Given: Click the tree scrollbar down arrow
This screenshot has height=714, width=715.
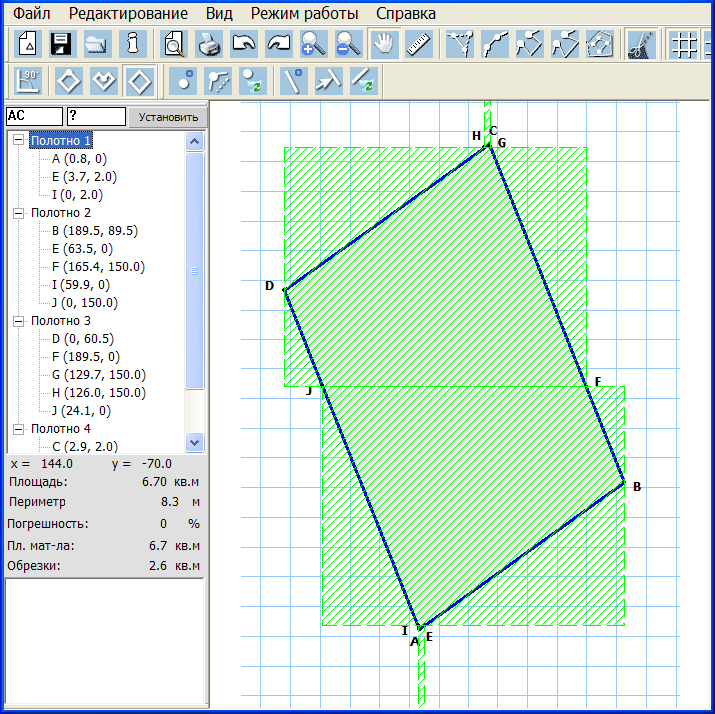Looking at the screenshot, I should 194,442.
